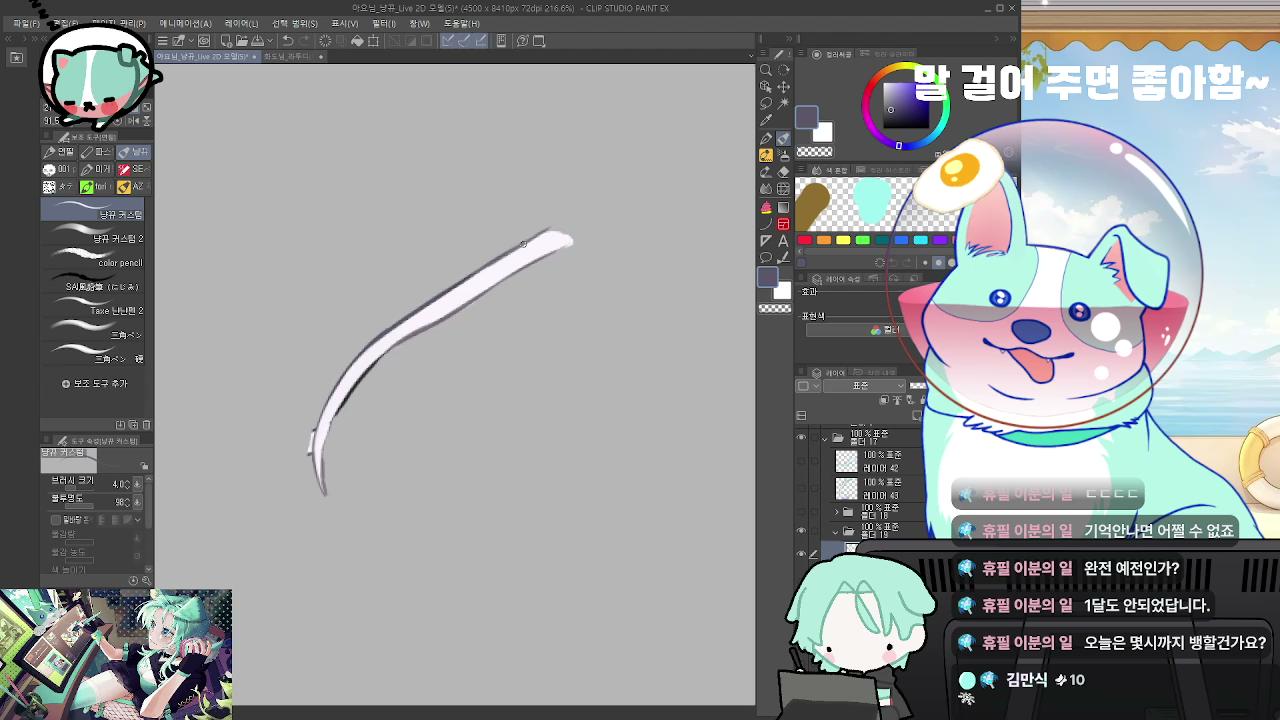Select the Auto select magic wand tool
This screenshot has height=720, width=1280.
[x=784, y=104]
